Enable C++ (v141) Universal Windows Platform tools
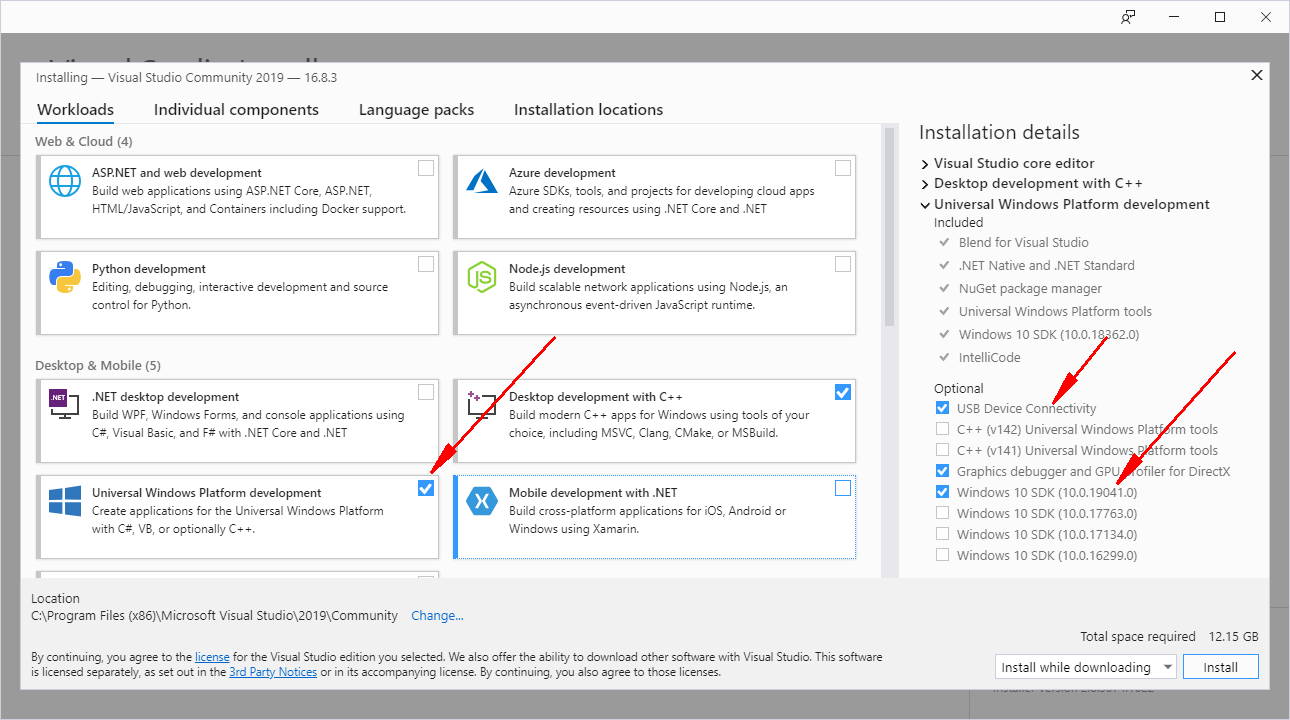Image resolution: width=1290 pixels, height=720 pixels. [942, 450]
